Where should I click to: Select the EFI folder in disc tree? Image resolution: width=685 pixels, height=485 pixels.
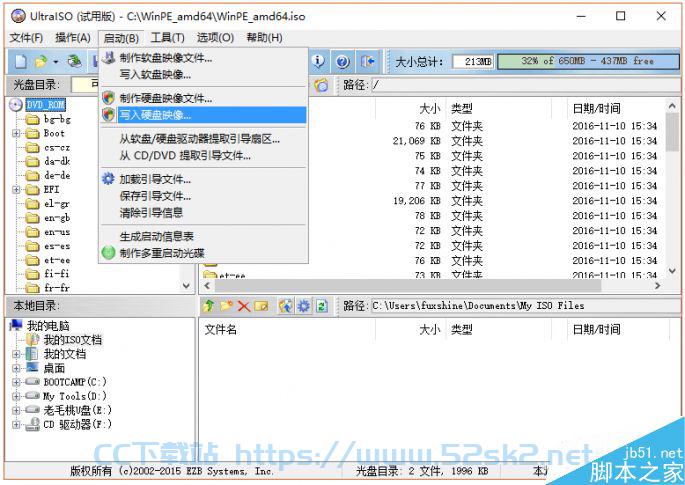pyautogui.click(x=52, y=189)
